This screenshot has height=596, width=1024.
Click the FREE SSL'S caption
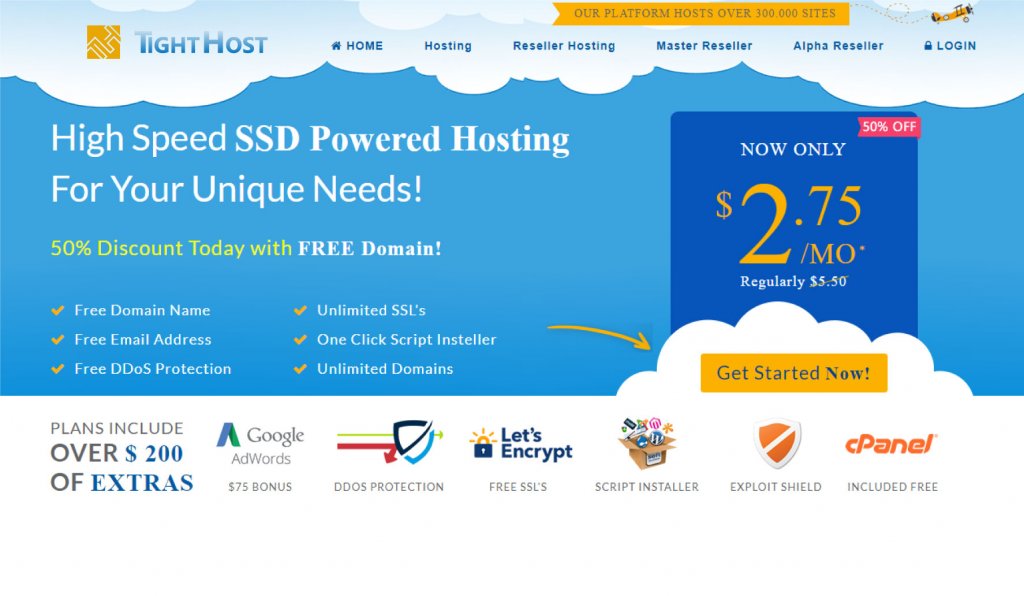coord(518,487)
